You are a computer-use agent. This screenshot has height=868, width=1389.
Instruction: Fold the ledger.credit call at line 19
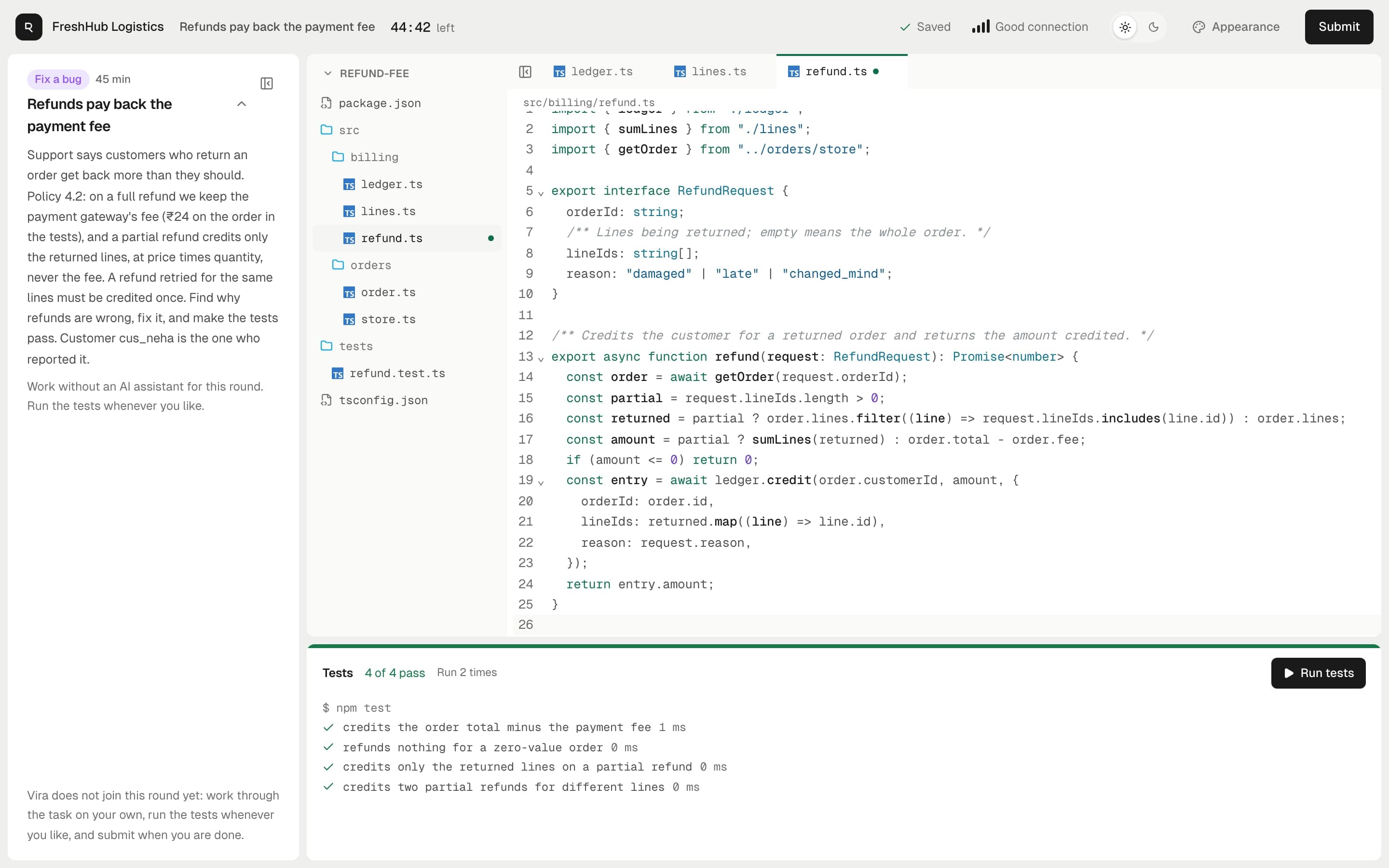[x=541, y=482]
